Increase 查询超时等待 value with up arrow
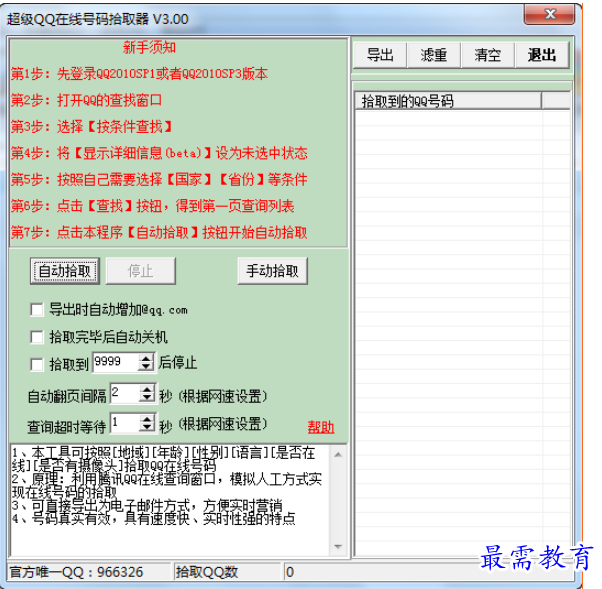This screenshot has height=589, width=602. tap(147, 419)
